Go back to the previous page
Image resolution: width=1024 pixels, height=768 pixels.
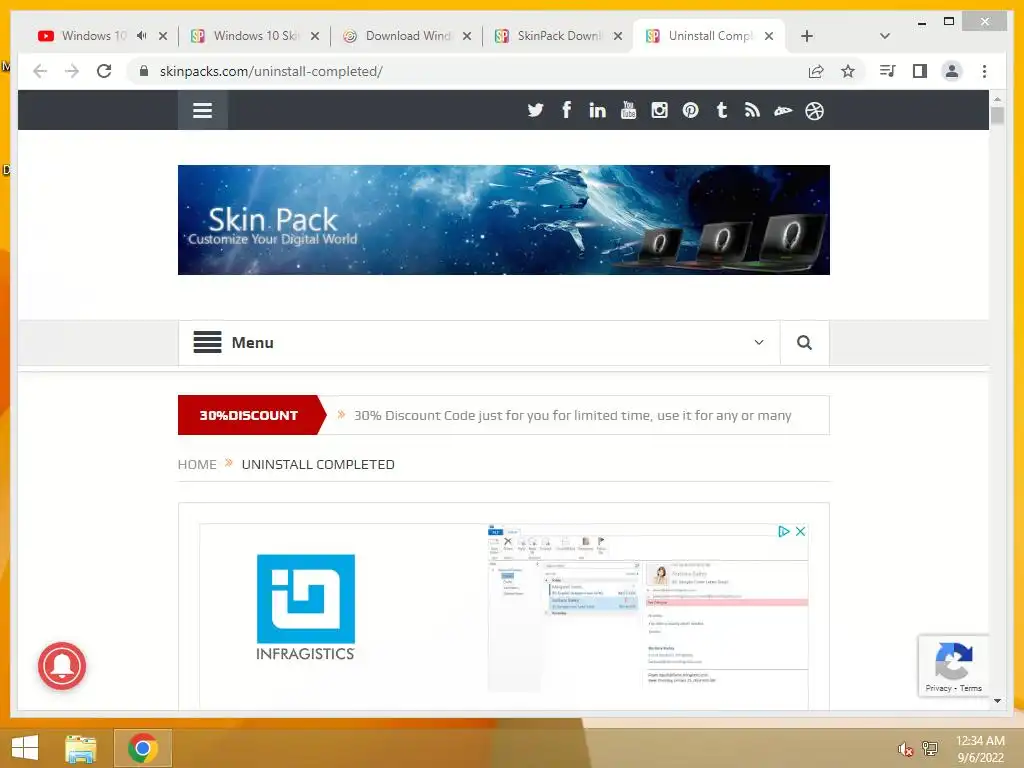point(40,71)
